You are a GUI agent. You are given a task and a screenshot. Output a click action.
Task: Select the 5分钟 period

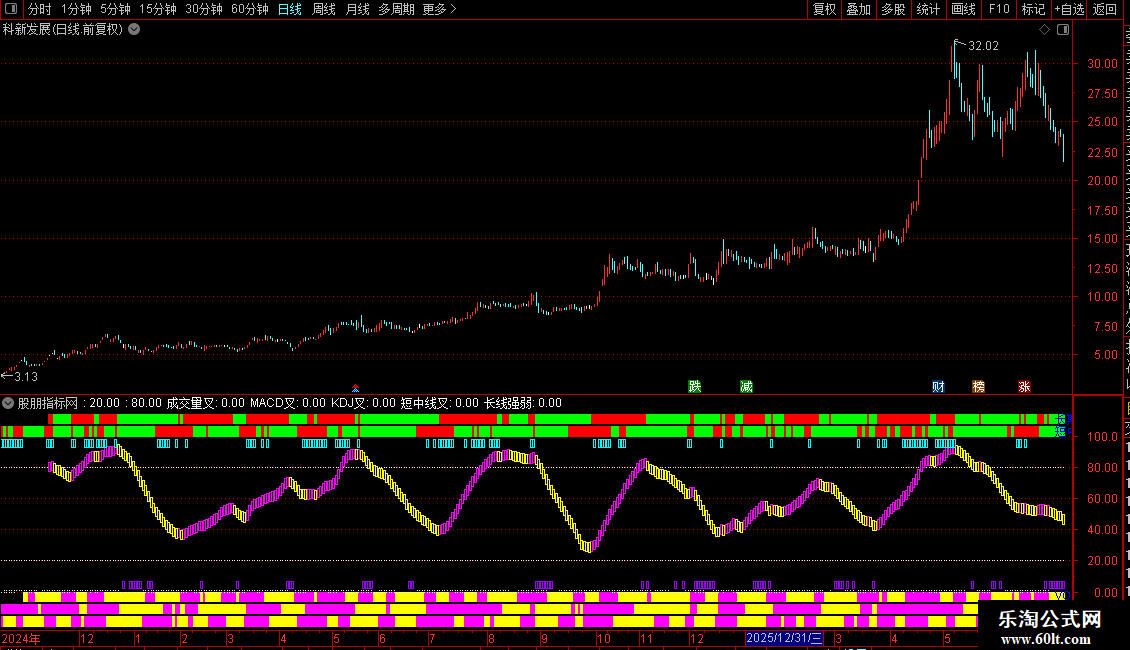point(115,9)
